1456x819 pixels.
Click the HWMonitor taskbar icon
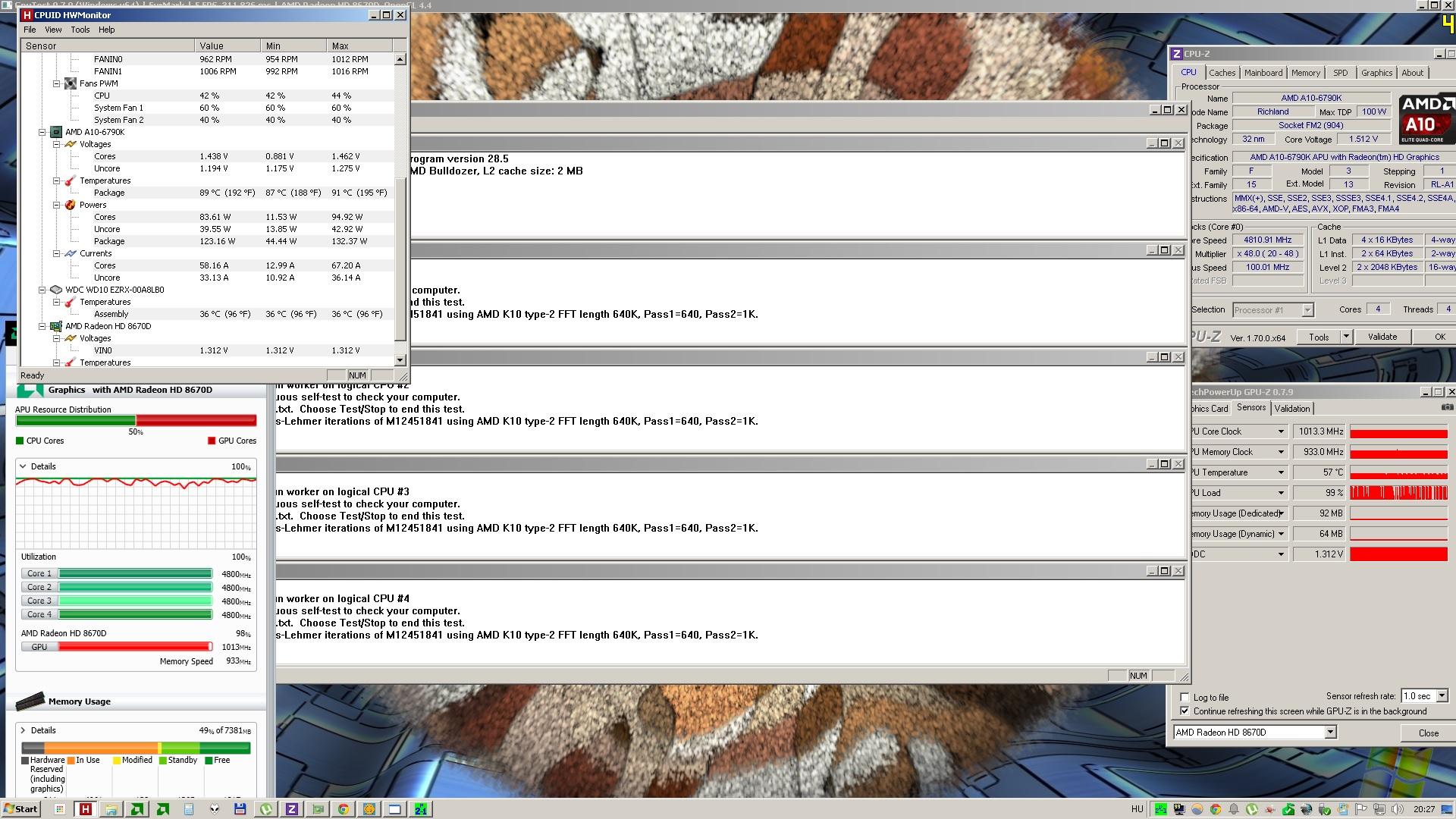[x=86, y=809]
